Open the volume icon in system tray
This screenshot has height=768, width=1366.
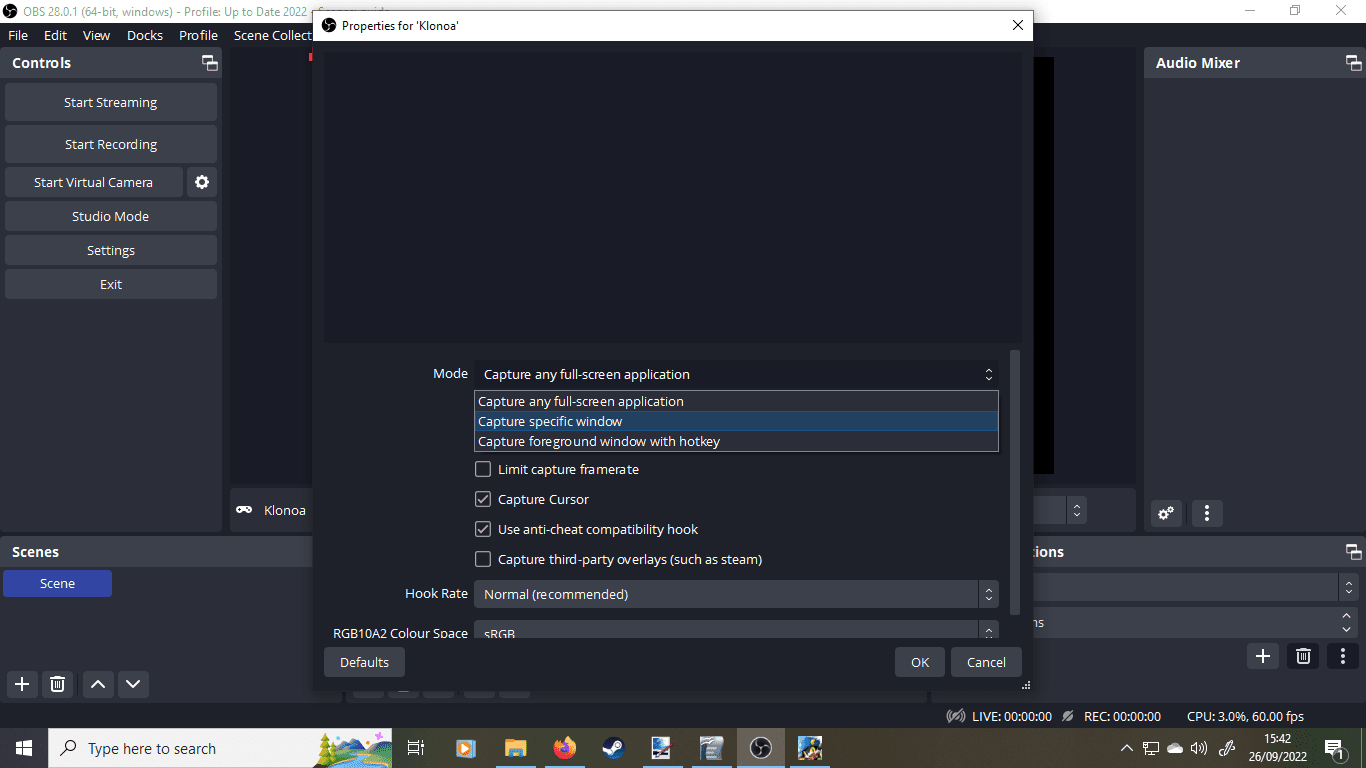1199,748
